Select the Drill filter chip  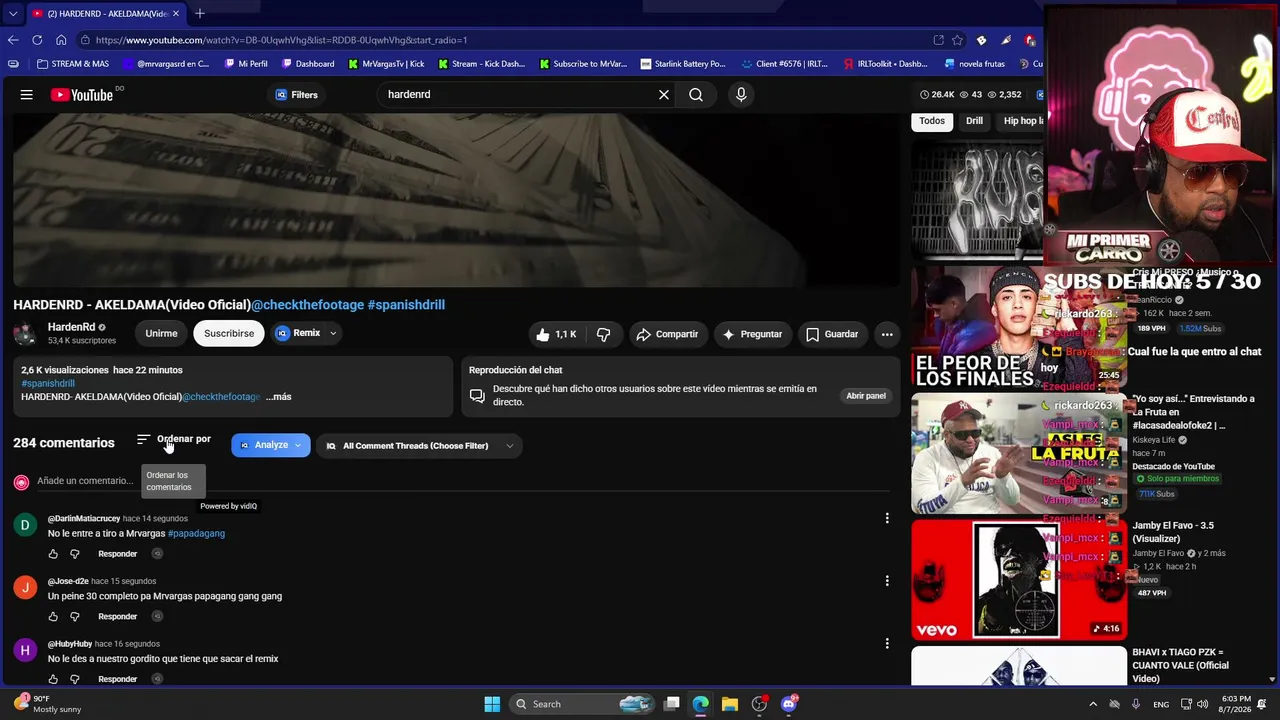point(974,121)
